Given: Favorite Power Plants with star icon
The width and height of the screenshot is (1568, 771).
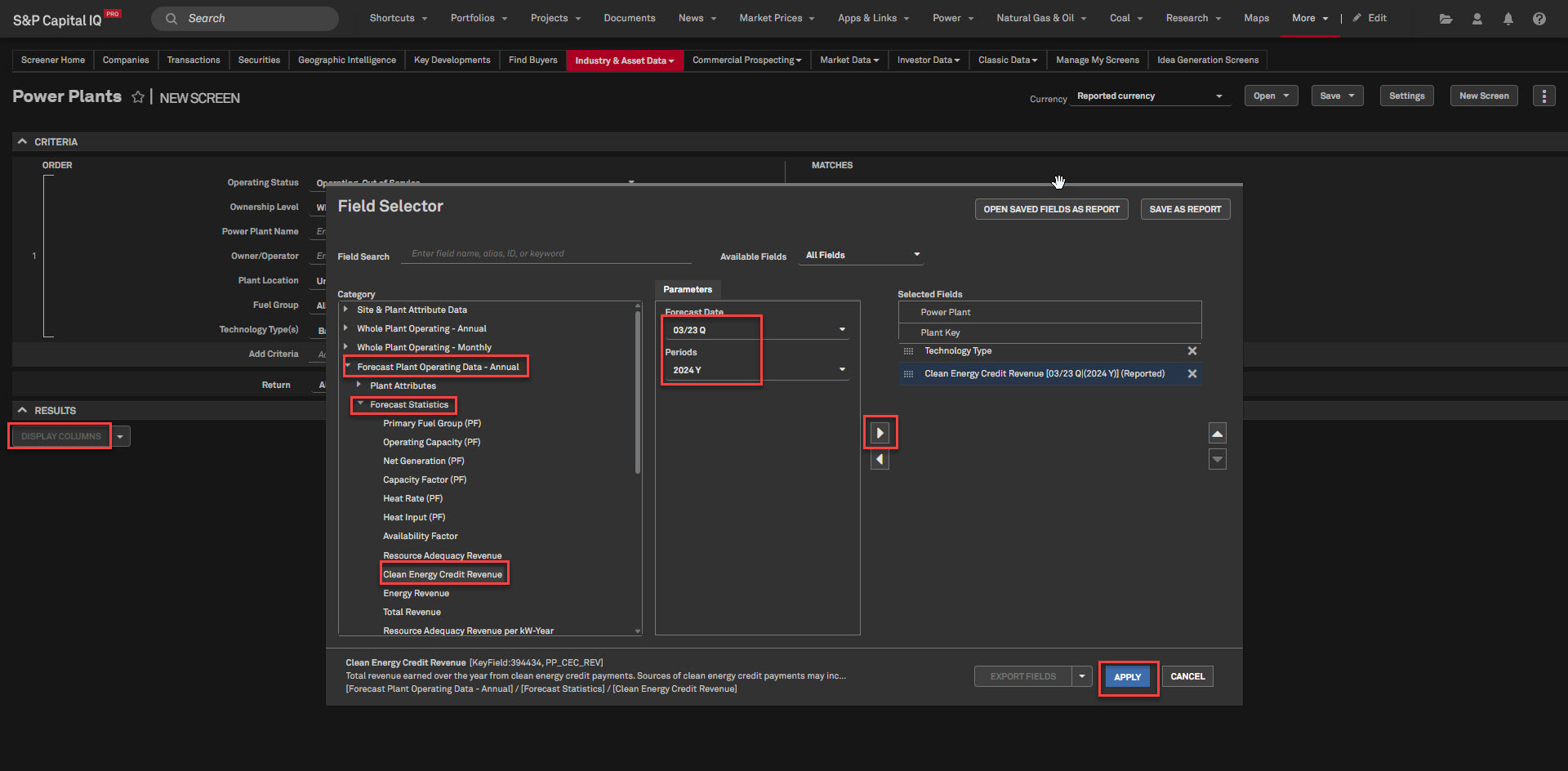Looking at the screenshot, I should [x=138, y=97].
